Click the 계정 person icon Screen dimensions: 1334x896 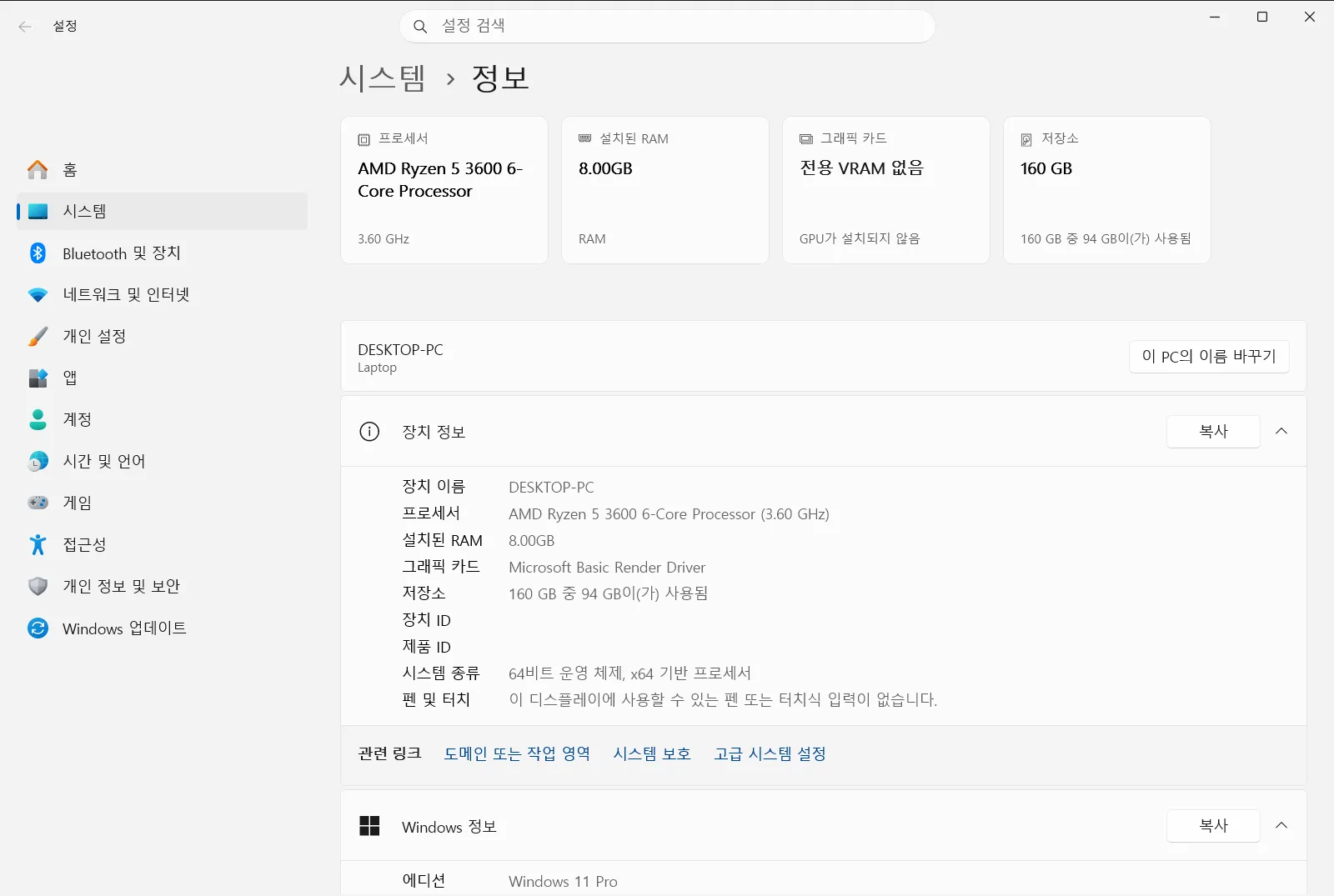[38, 420]
